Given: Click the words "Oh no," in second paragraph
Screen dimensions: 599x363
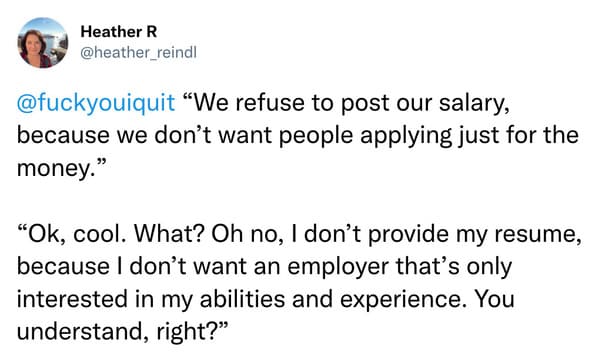Looking at the screenshot, I should 248,233.
